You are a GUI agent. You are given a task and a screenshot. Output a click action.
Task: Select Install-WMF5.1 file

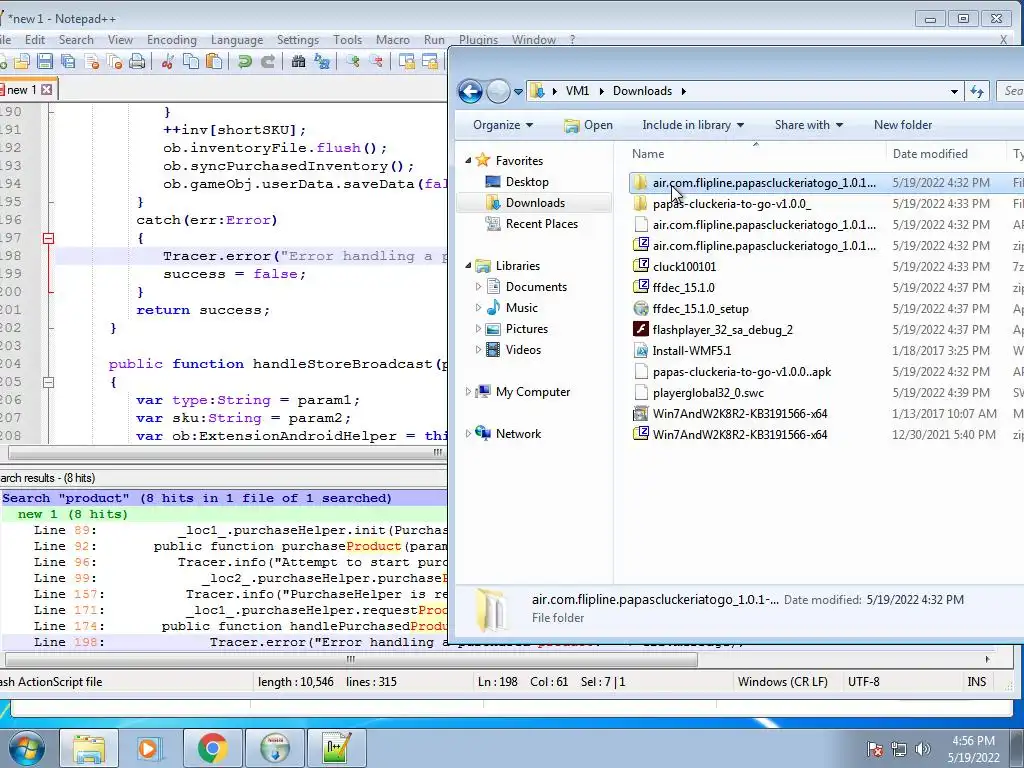[x=692, y=351]
